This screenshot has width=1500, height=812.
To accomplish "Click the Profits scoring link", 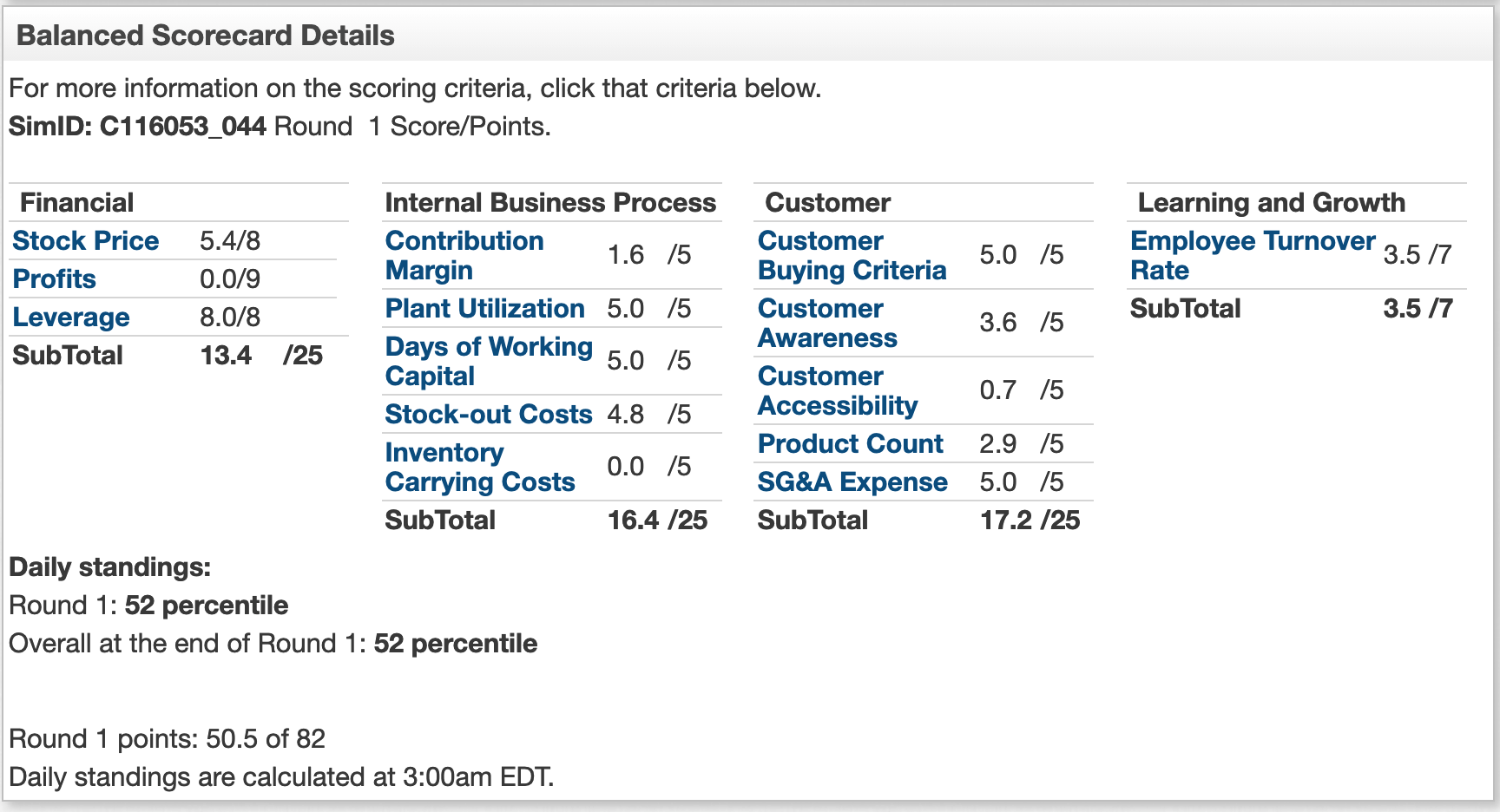I will pos(54,278).
